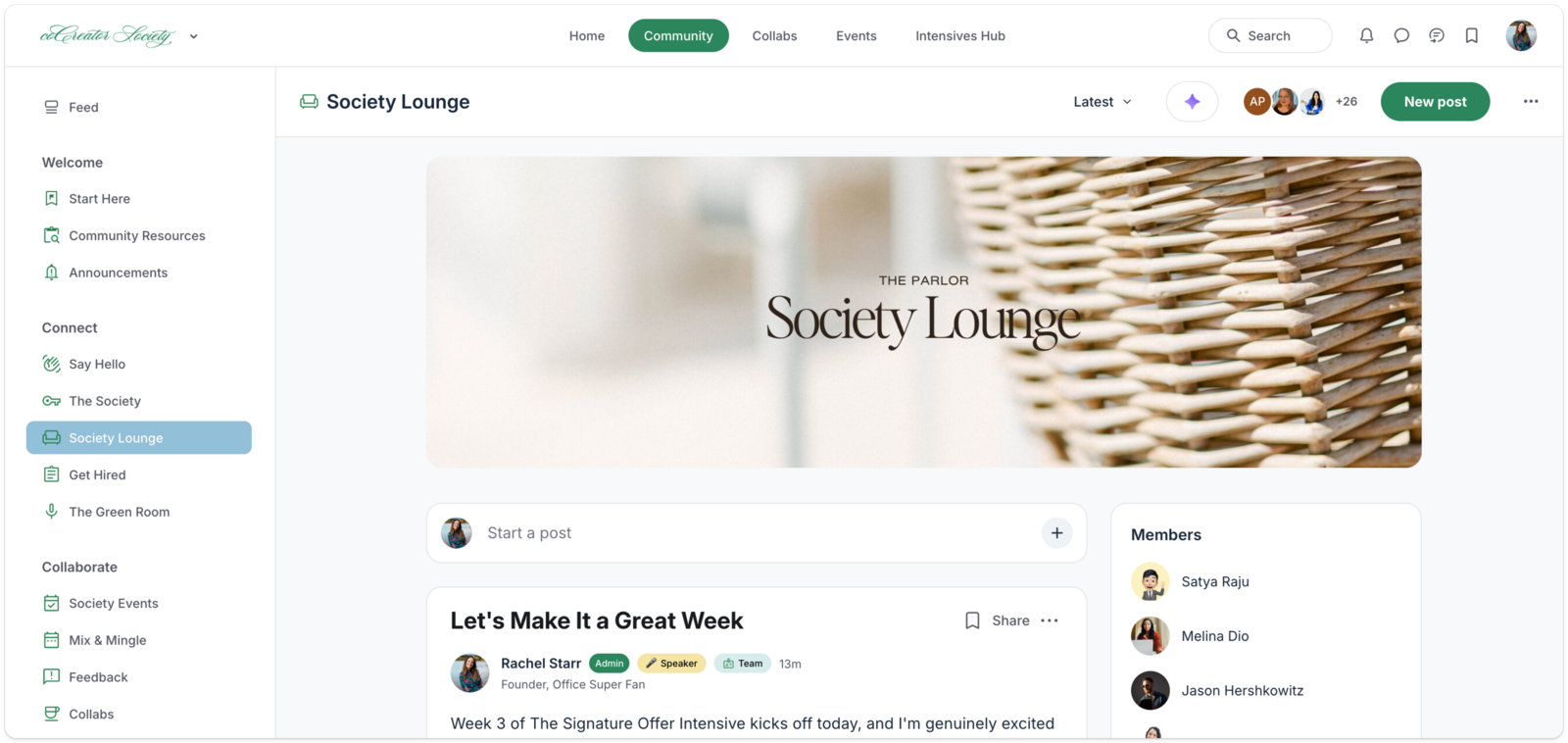Screen dimensions: 1568x743
Task: Click the plus icon in Start a post
Action: [x=1056, y=533]
